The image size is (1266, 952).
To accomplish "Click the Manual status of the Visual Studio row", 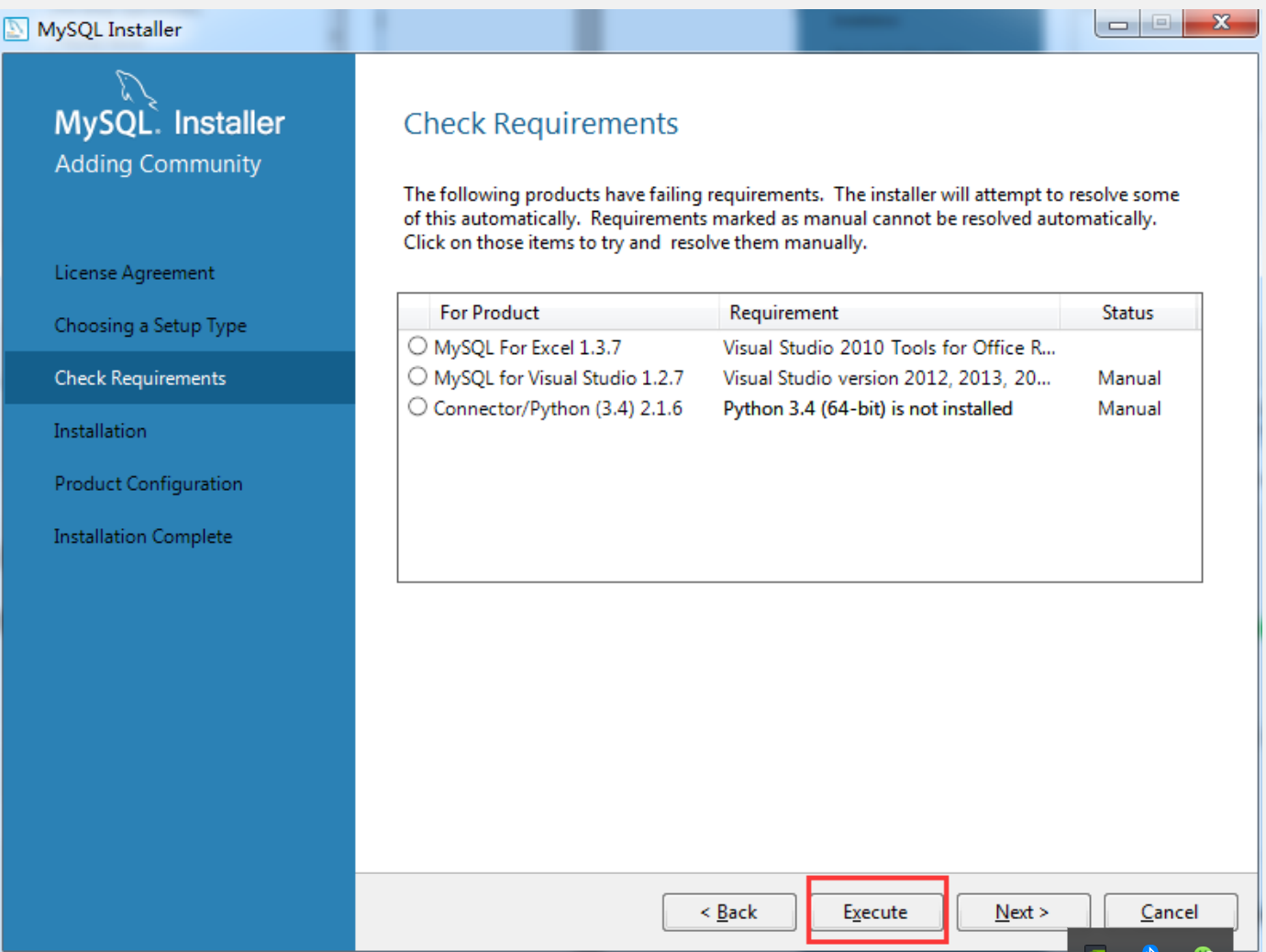I will (x=1129, y=378).
